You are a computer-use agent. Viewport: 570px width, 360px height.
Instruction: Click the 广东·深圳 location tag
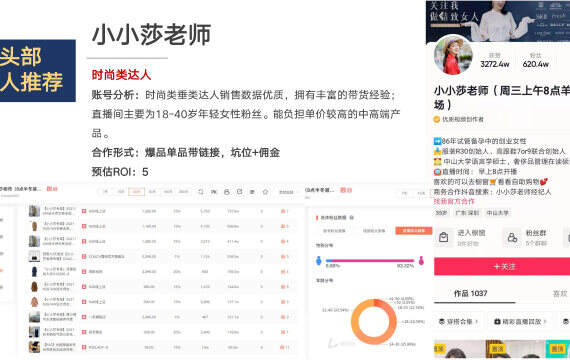pyautogui.click(x=467, y=213)
